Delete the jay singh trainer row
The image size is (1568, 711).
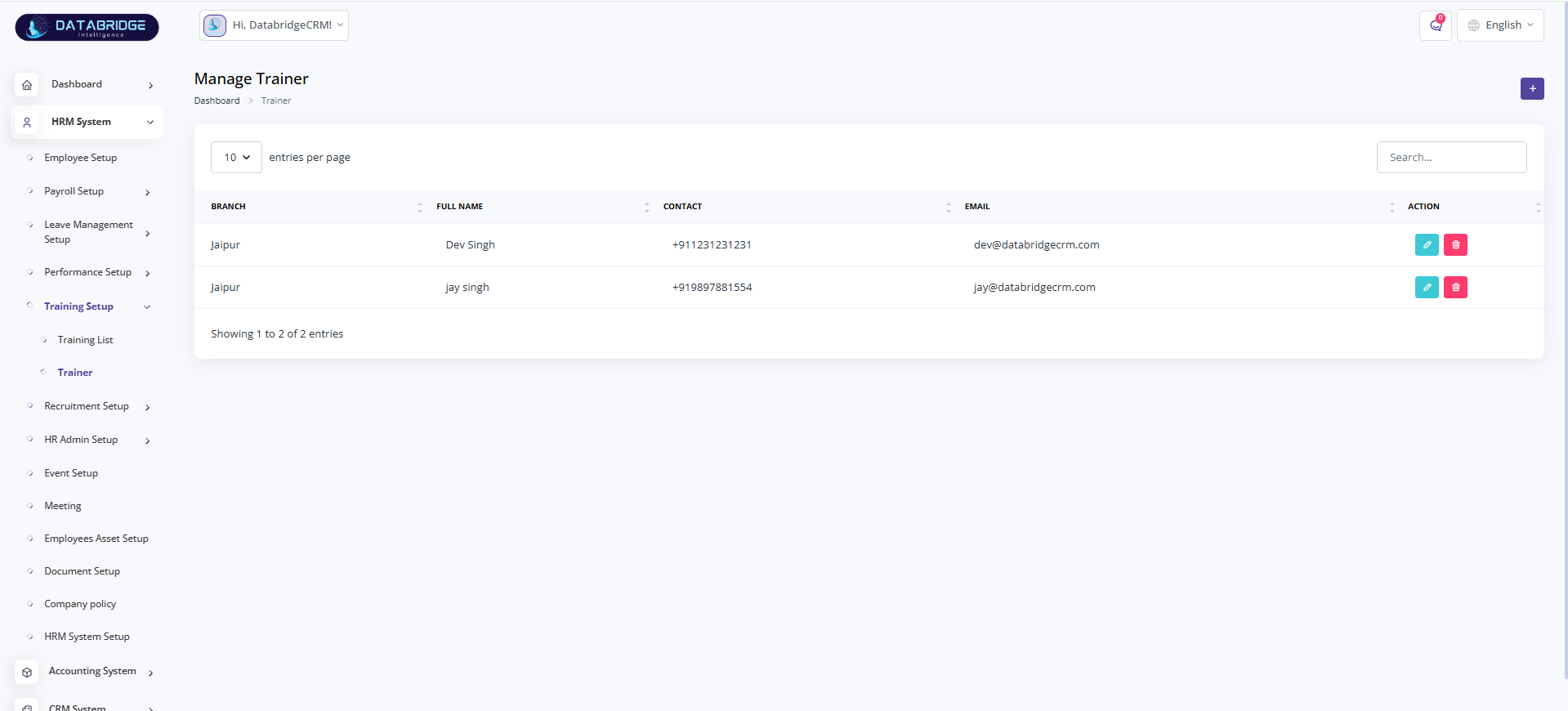1455,287
